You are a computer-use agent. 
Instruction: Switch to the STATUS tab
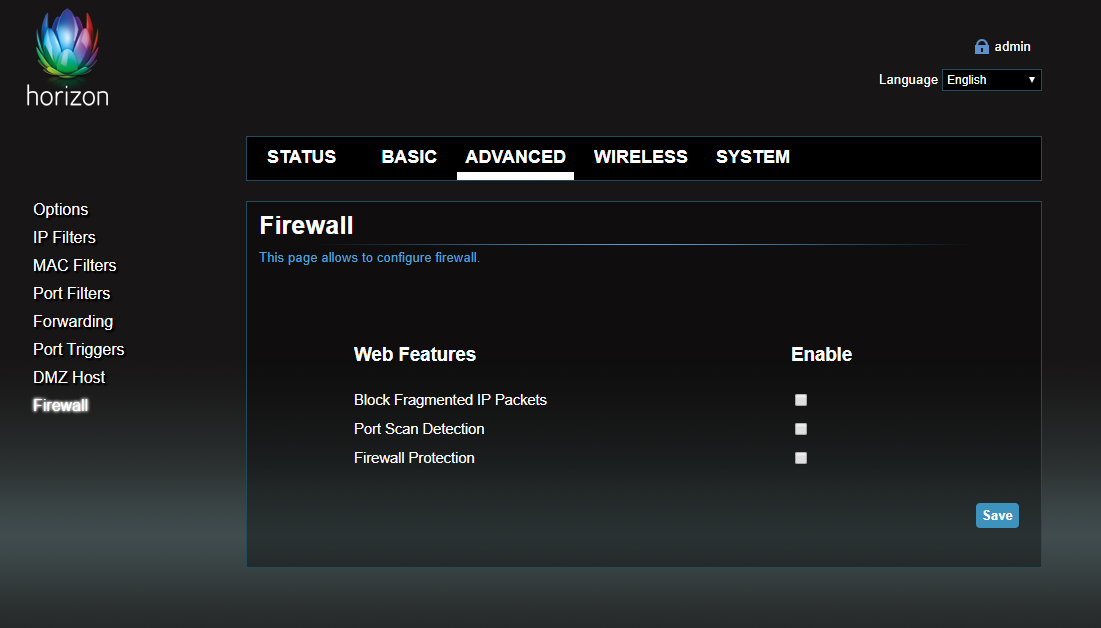click(301, 157)
